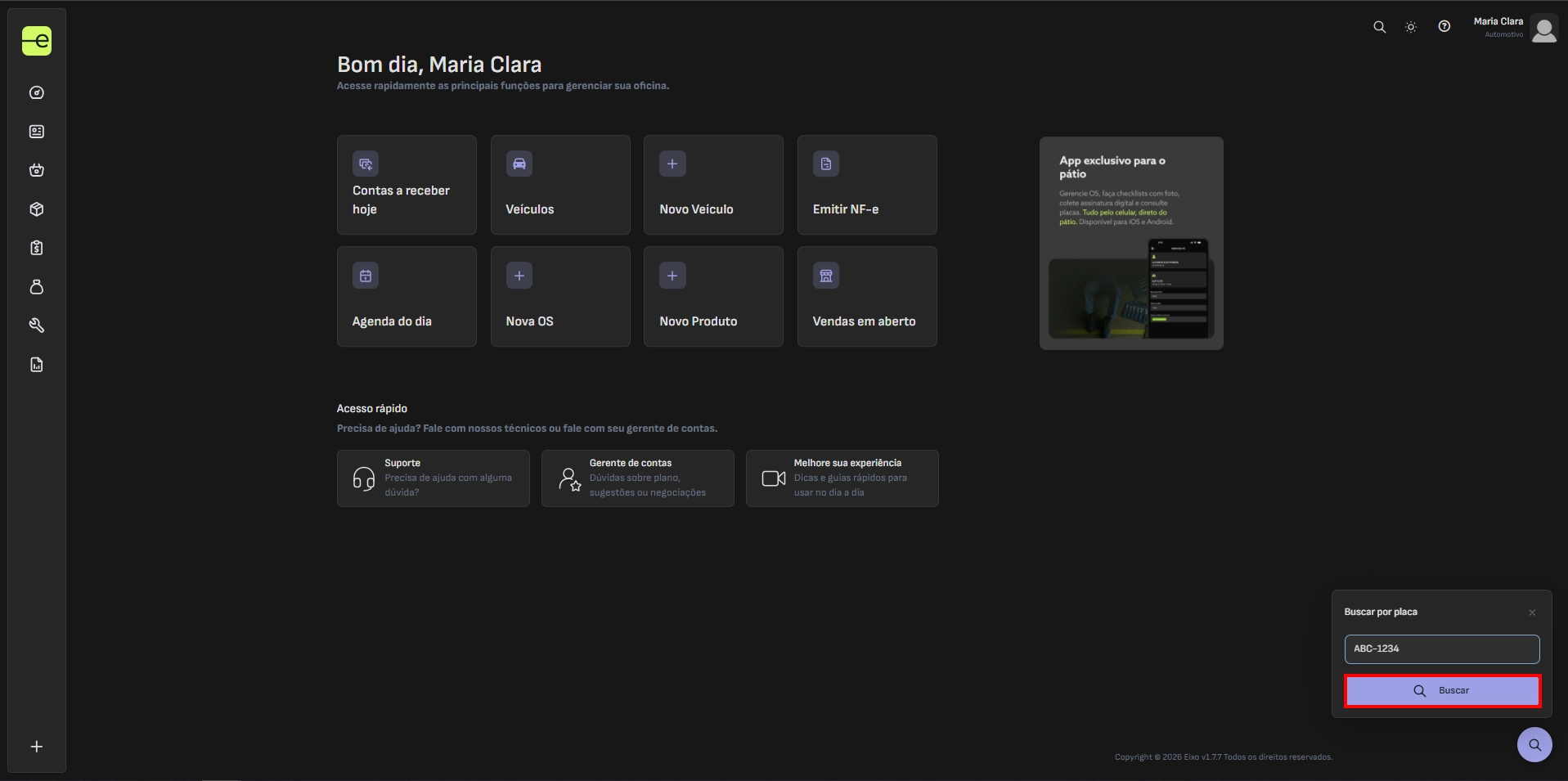Click the contact card icon in sidebar
1568x781 pixels.
click(37, 132)
